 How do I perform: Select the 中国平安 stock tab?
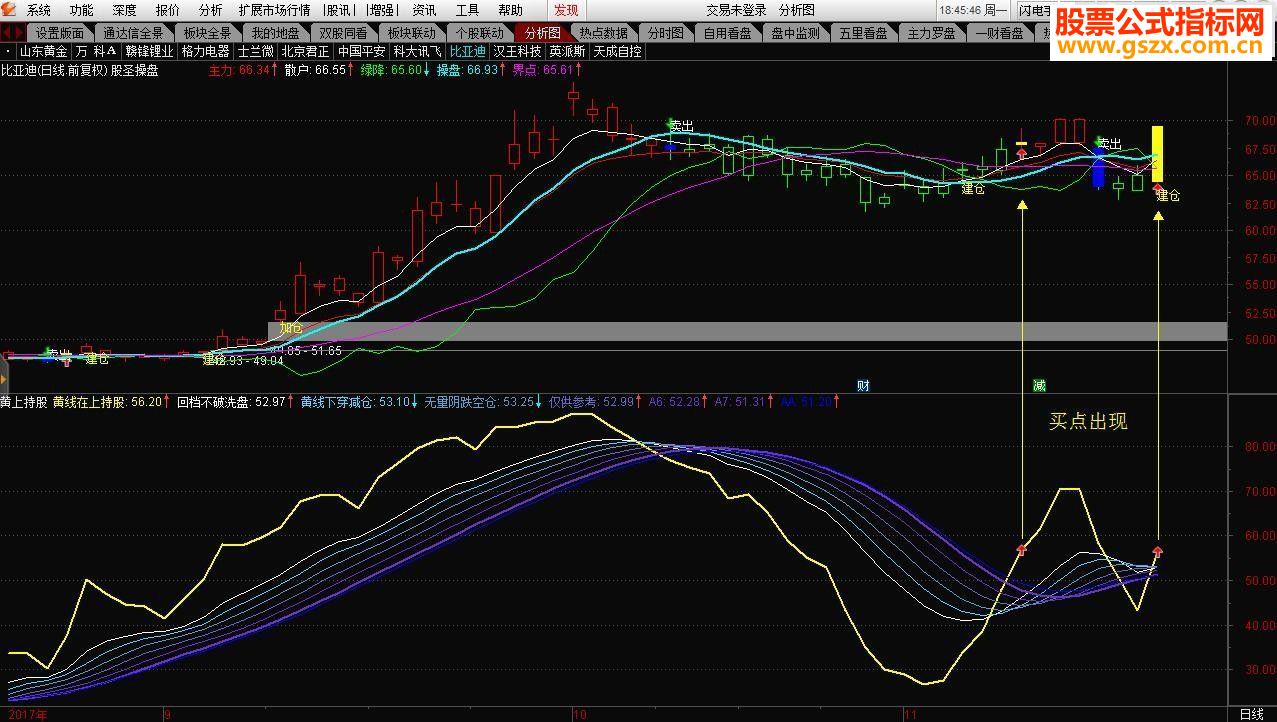(362, 51)
